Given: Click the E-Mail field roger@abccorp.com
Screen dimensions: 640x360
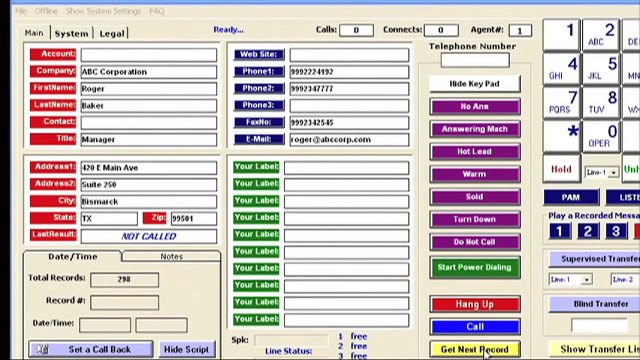Looking at the screenshot, I should 349,140.
